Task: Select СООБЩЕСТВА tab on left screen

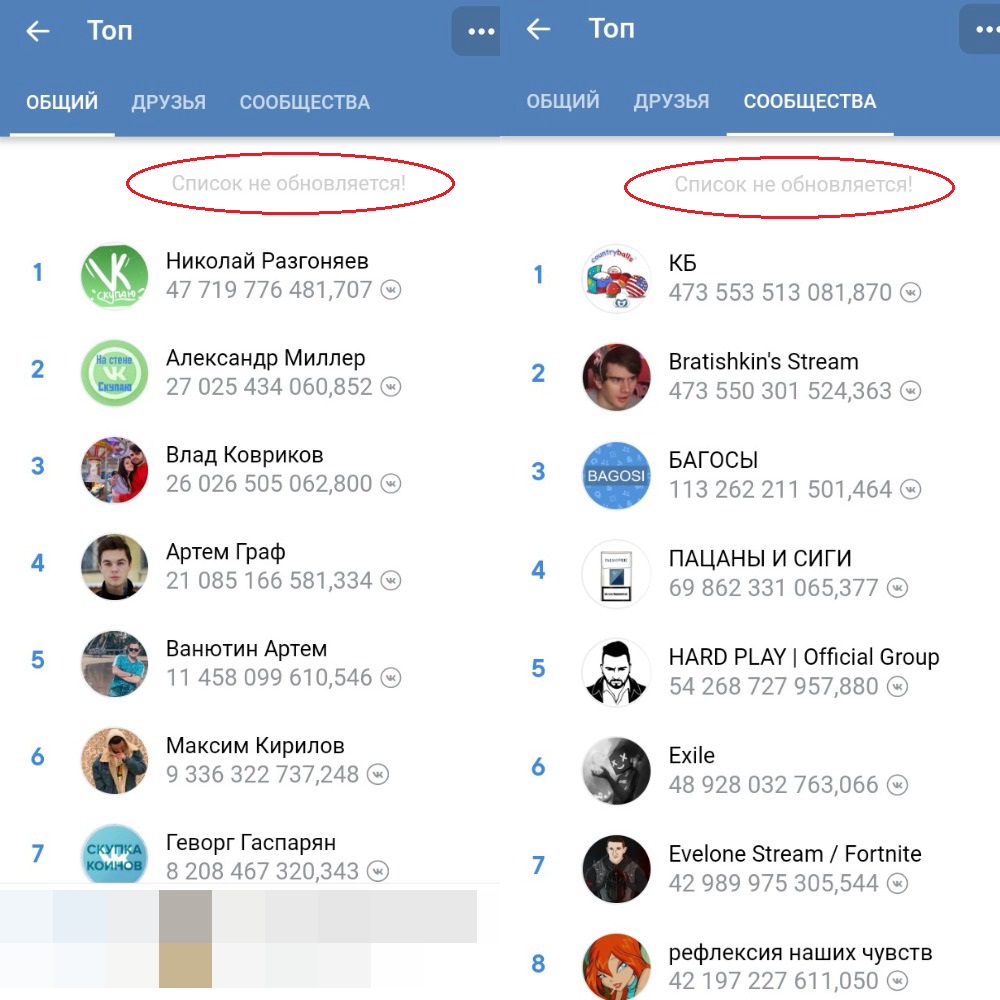Action: coord(304,102)
